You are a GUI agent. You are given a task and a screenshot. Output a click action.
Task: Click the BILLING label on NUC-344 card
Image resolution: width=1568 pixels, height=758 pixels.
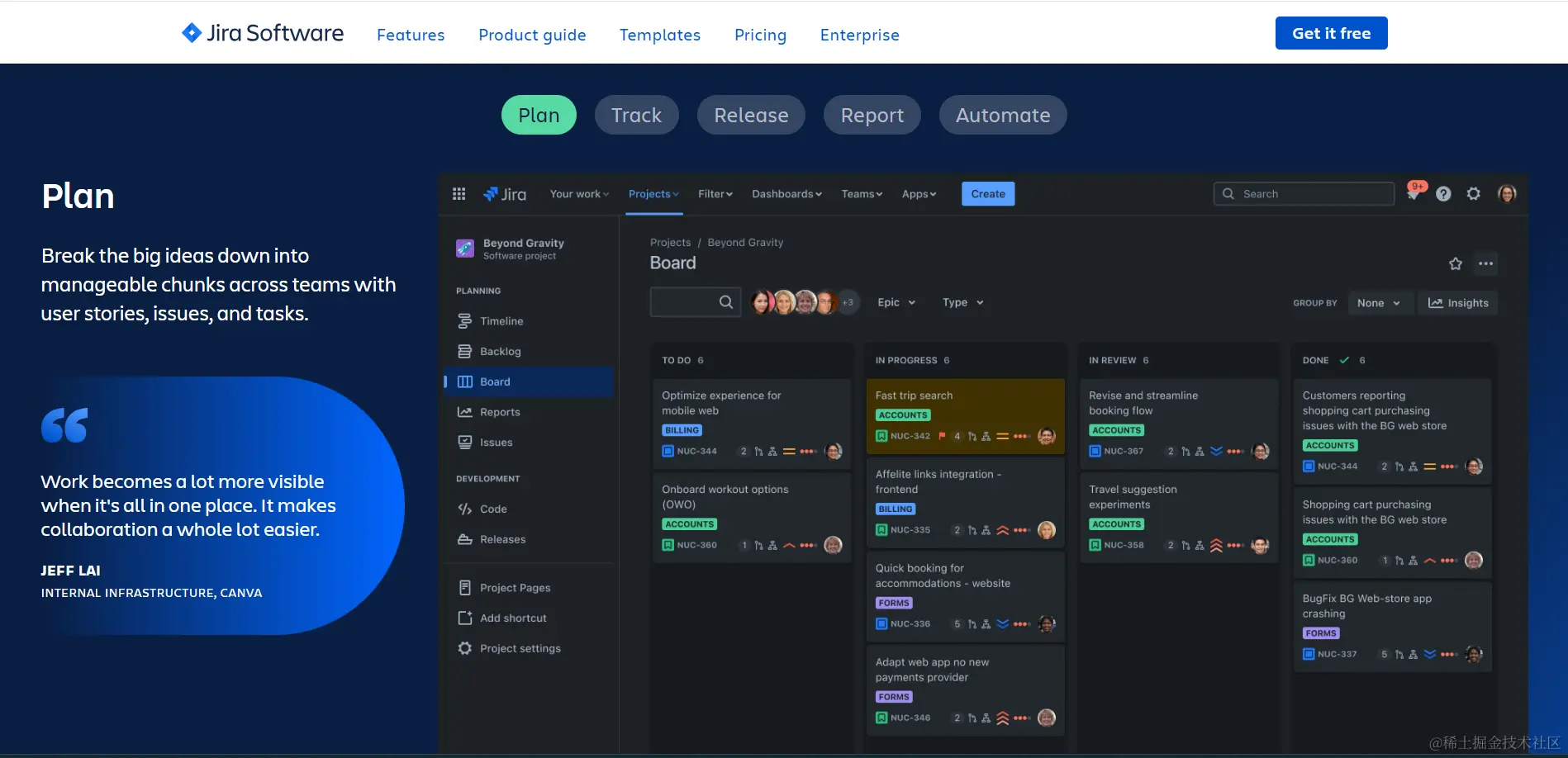[682, 430]
